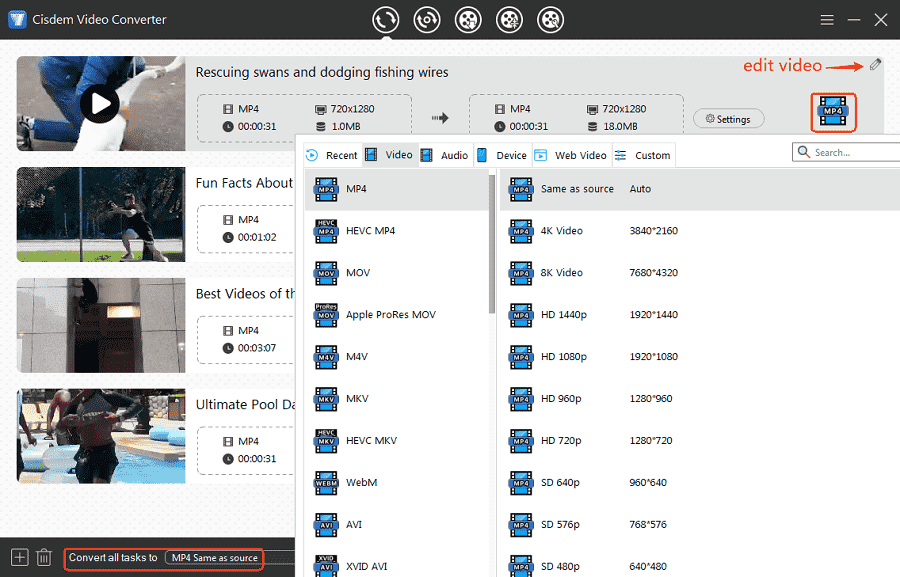This screenshot has height=577, width=900.
Task: Add a new file with plus icon
Action: click(x=20, y=557)
